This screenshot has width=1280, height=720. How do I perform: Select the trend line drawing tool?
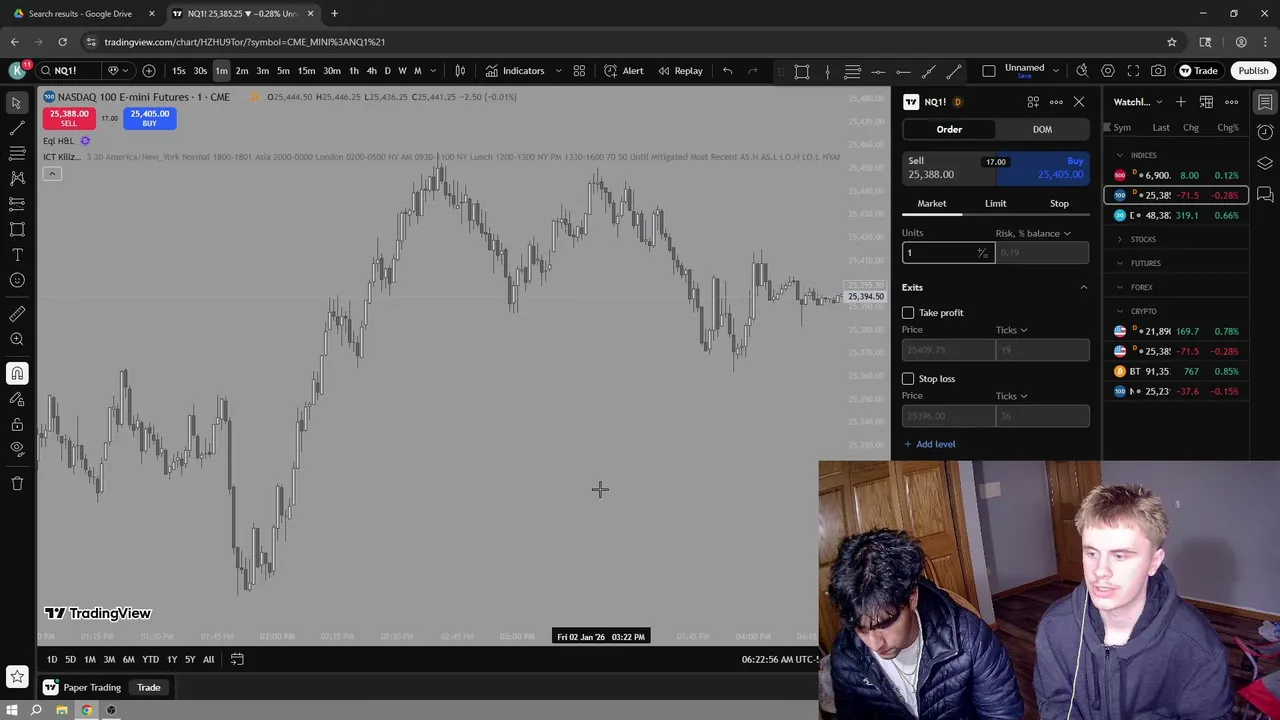17,128
